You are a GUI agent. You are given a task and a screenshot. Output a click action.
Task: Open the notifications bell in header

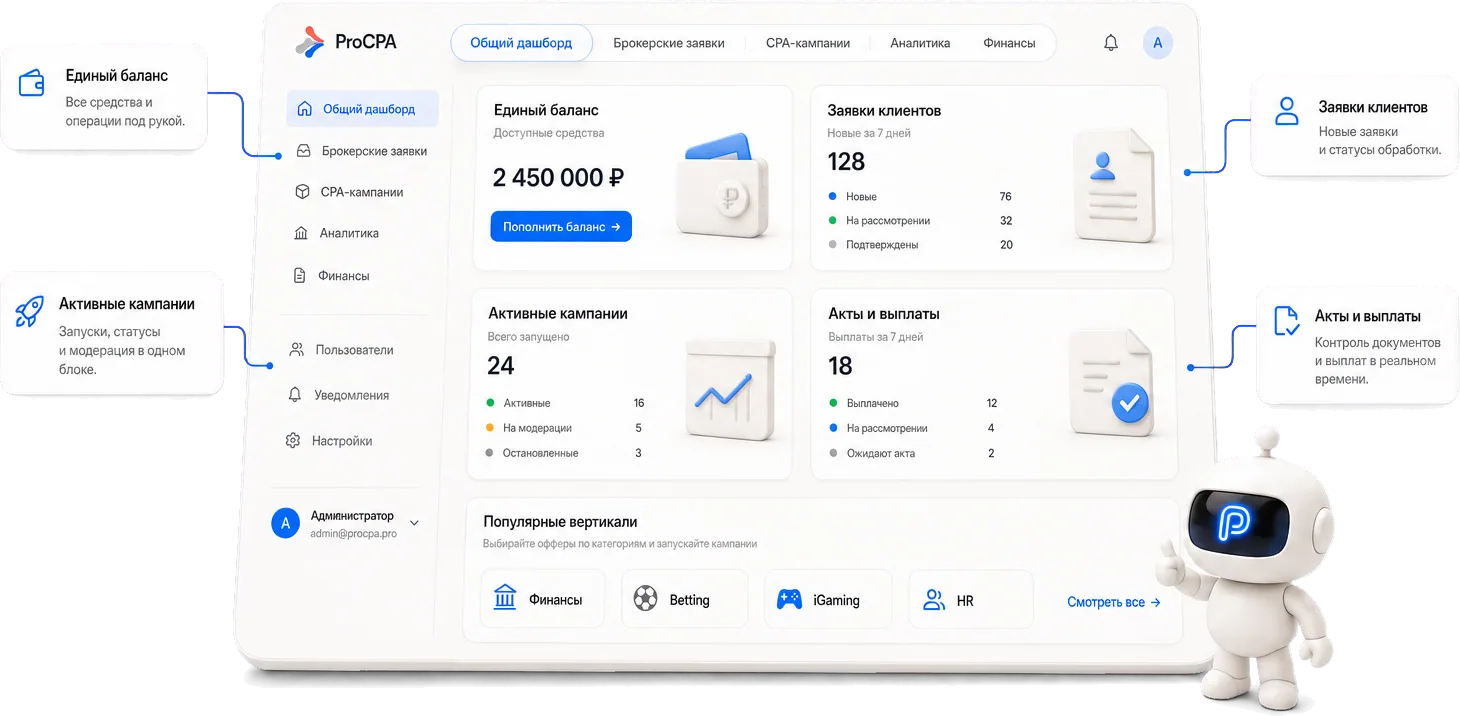pyautogui.click(x=1111, y=43)
